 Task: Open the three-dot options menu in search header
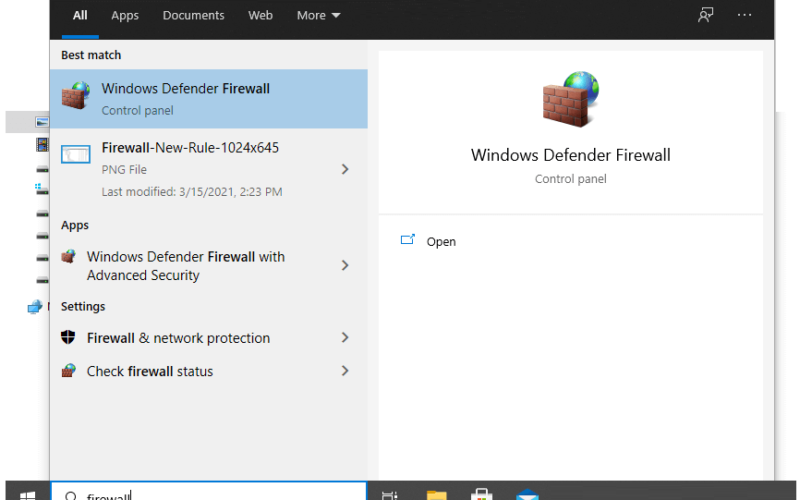point(744,15)
